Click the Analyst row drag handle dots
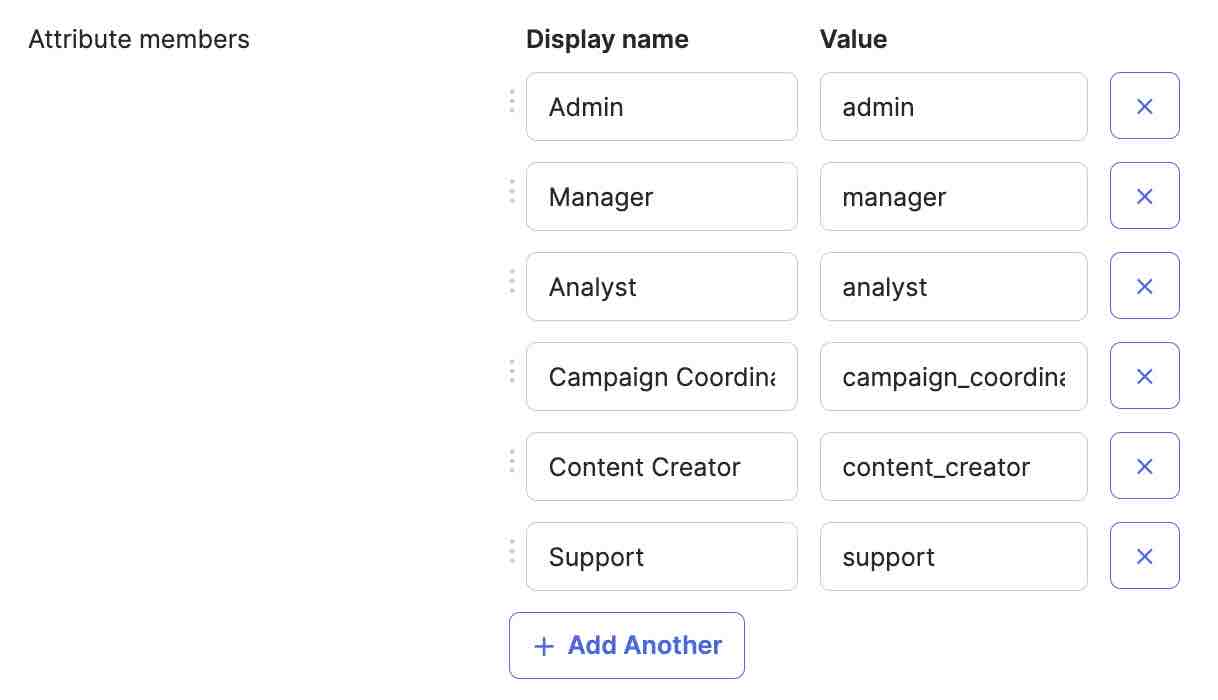Image resolution: width=1218 pixels, height=700 pixels. [511, 280]
